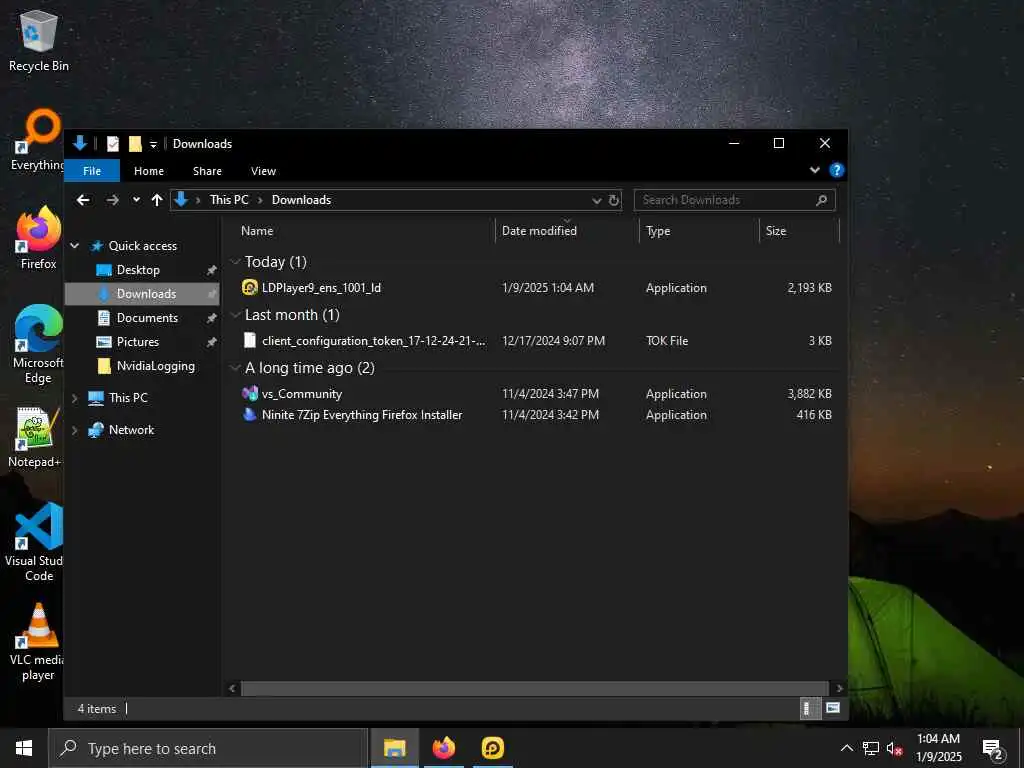The image size is (1024, 768).
Task: Select Pictures in navigation pane
Action: pyautogui.click(x=138, y=342)
